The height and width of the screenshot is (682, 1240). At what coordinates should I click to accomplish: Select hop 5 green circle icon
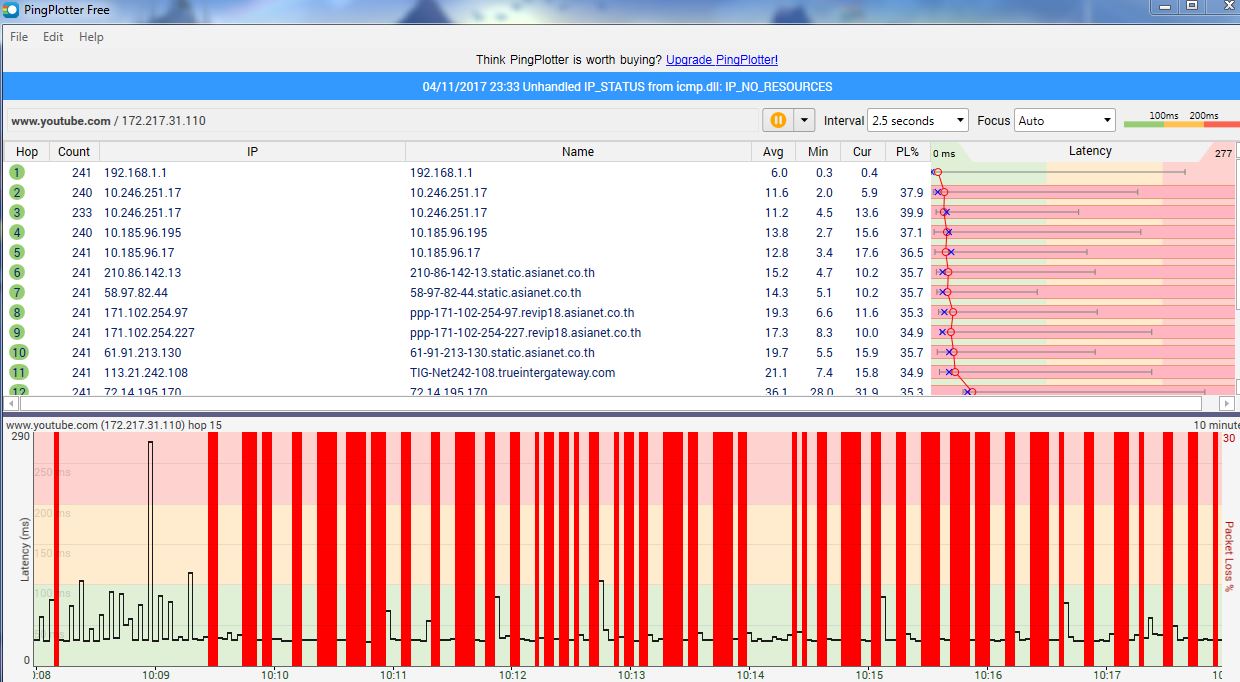[x=17, y=252]
